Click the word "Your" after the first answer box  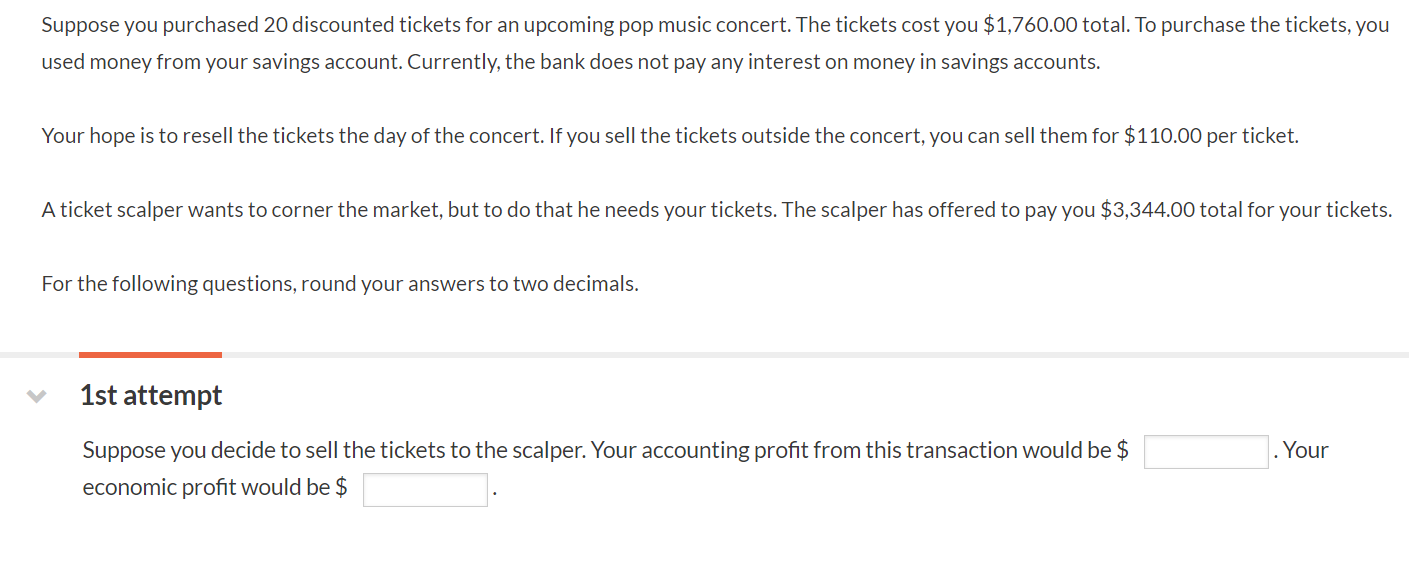click(1305, 451)
